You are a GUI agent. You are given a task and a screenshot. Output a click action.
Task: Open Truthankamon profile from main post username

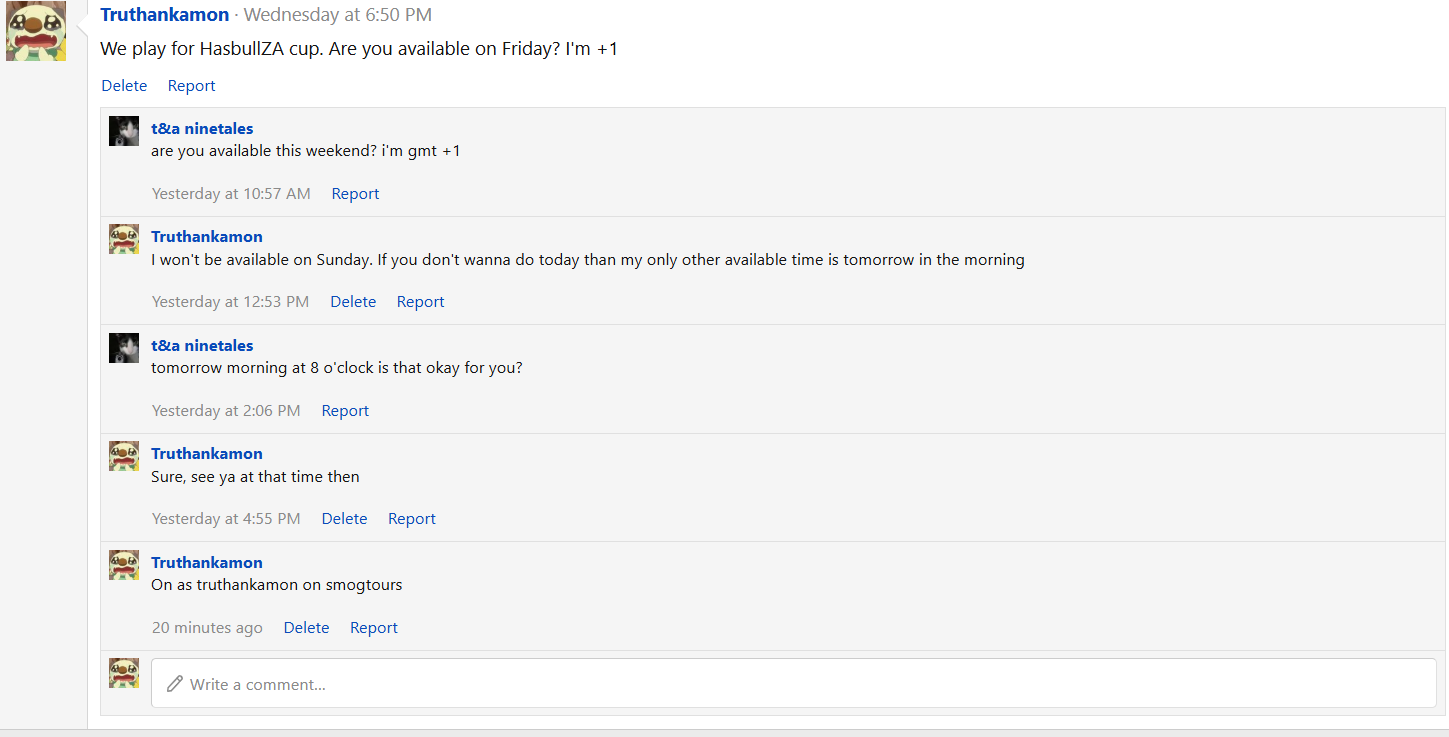(165, 15)
